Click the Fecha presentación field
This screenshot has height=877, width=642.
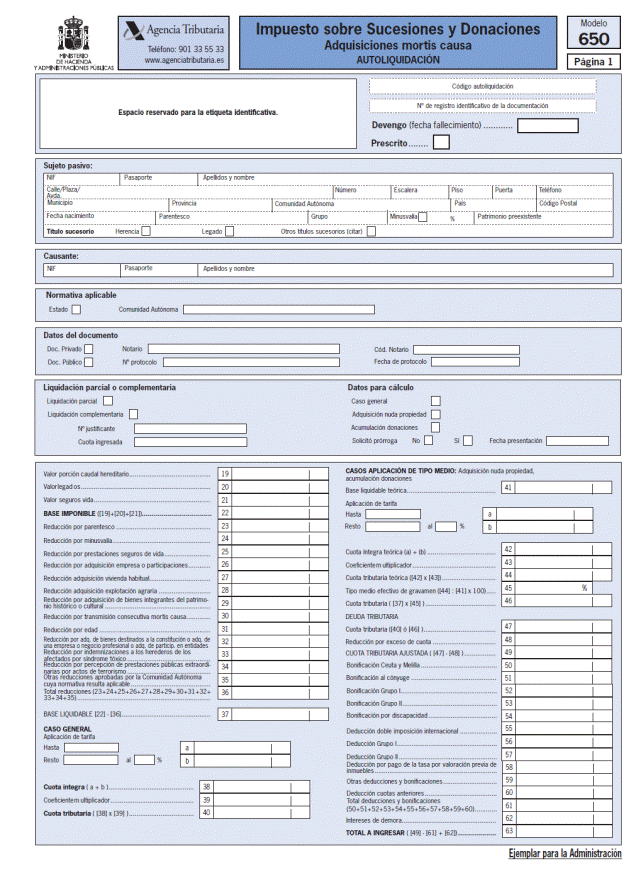coord(577,441)
